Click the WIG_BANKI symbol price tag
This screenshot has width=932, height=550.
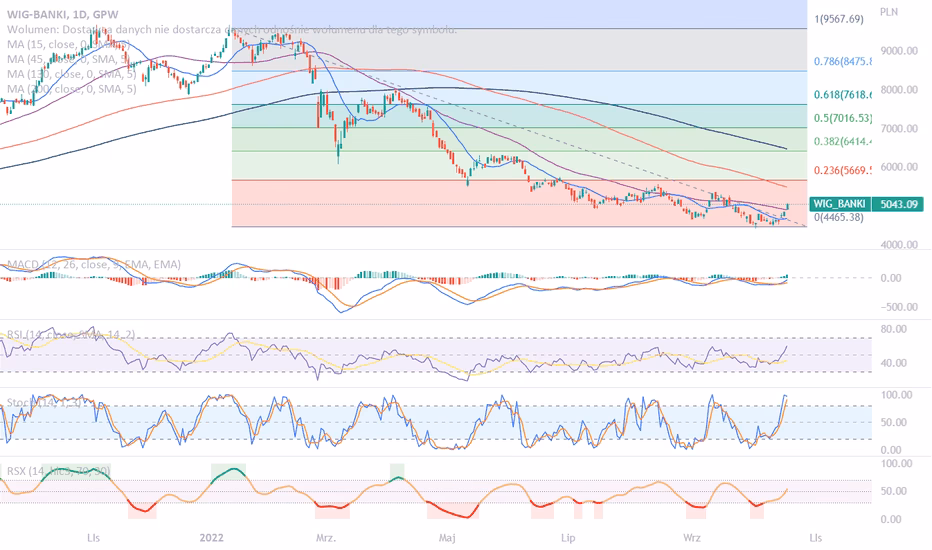(840, 204)
